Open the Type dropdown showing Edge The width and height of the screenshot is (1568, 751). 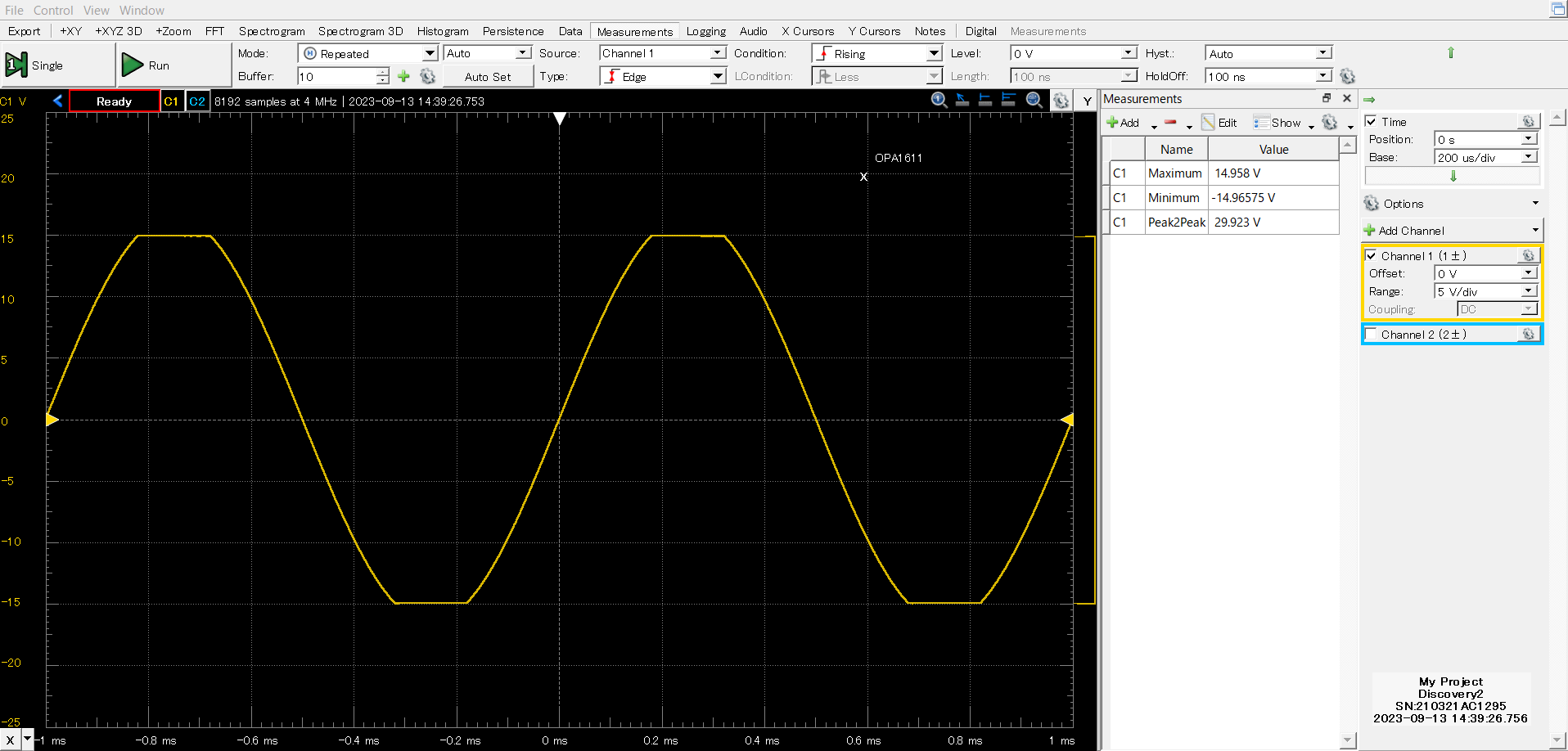663,76
